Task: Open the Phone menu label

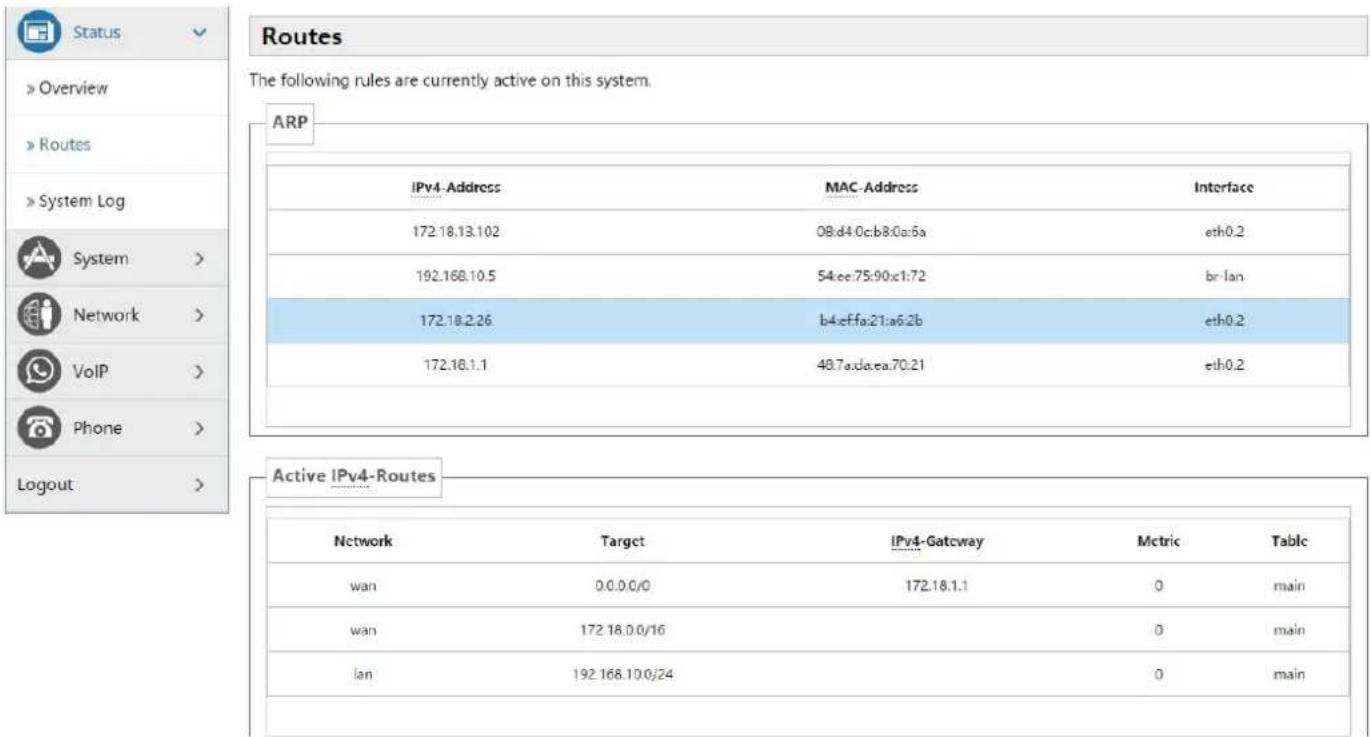Action: (97, 428)
